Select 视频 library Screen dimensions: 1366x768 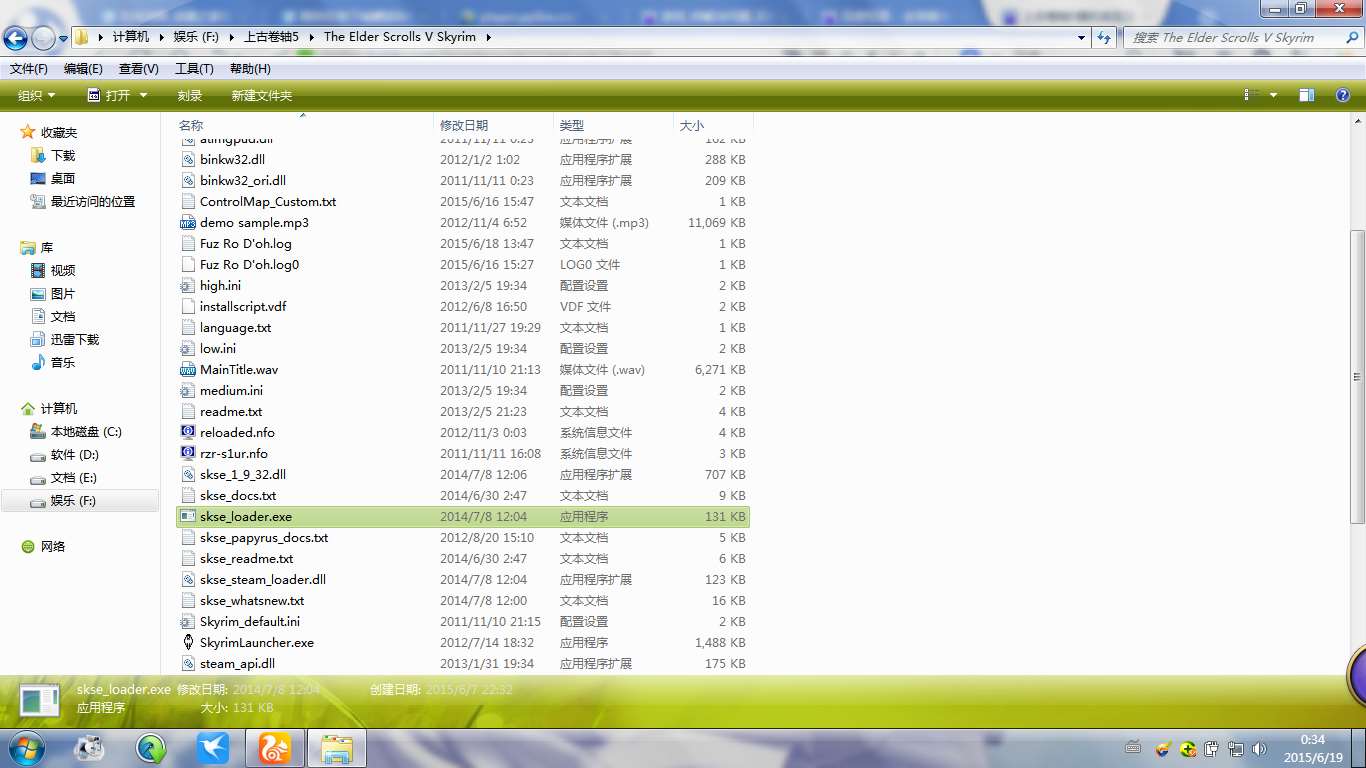point(63,271)
